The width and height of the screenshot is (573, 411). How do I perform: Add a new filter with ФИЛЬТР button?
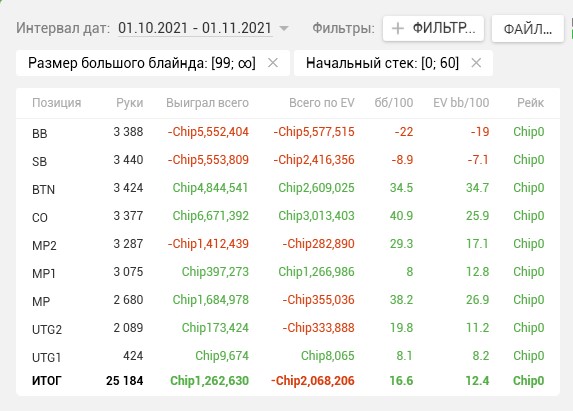pyautogui.click(x=433, y=28)
